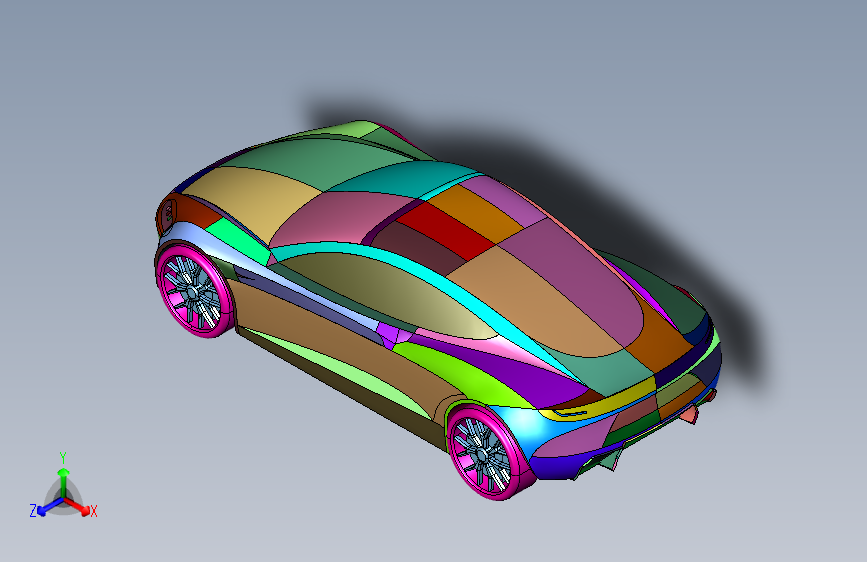867x562 pixels.
Task: Select the rear wheel with the magenta rim
Action: pyautogui.click(x=489, y=452)
